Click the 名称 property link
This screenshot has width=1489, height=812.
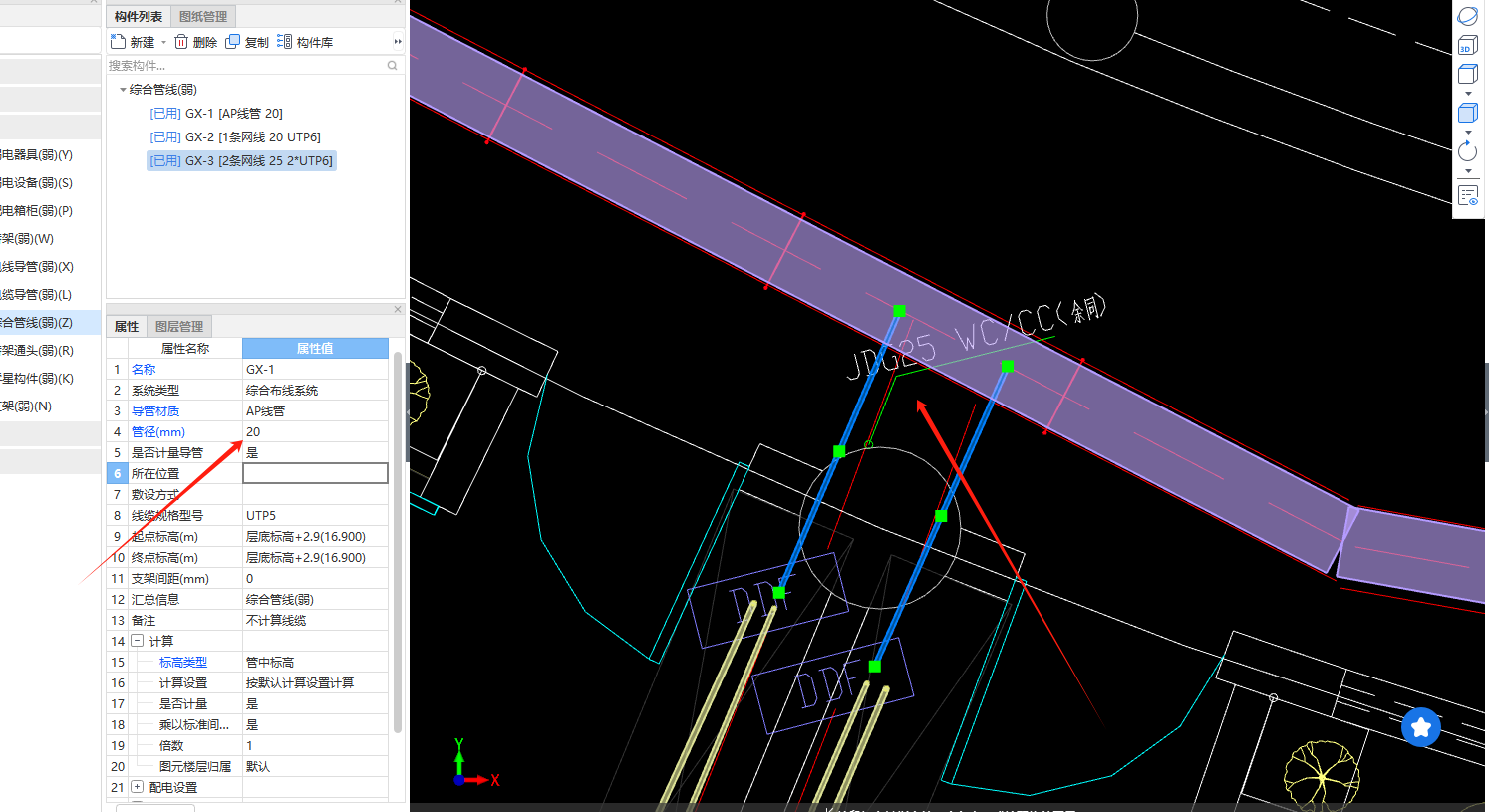[x=144, y=369]
